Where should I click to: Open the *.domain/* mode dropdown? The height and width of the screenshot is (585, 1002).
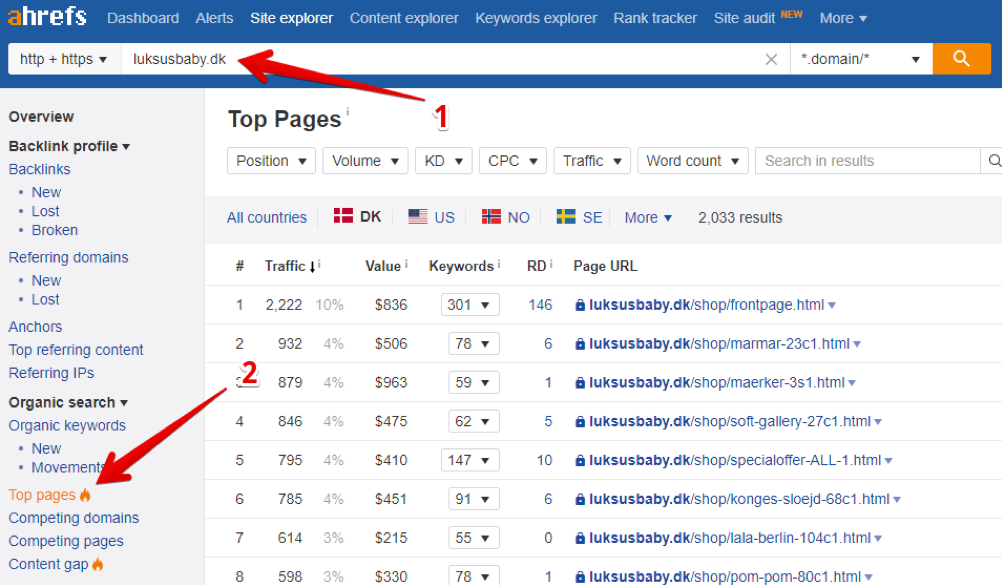point(860,59)
